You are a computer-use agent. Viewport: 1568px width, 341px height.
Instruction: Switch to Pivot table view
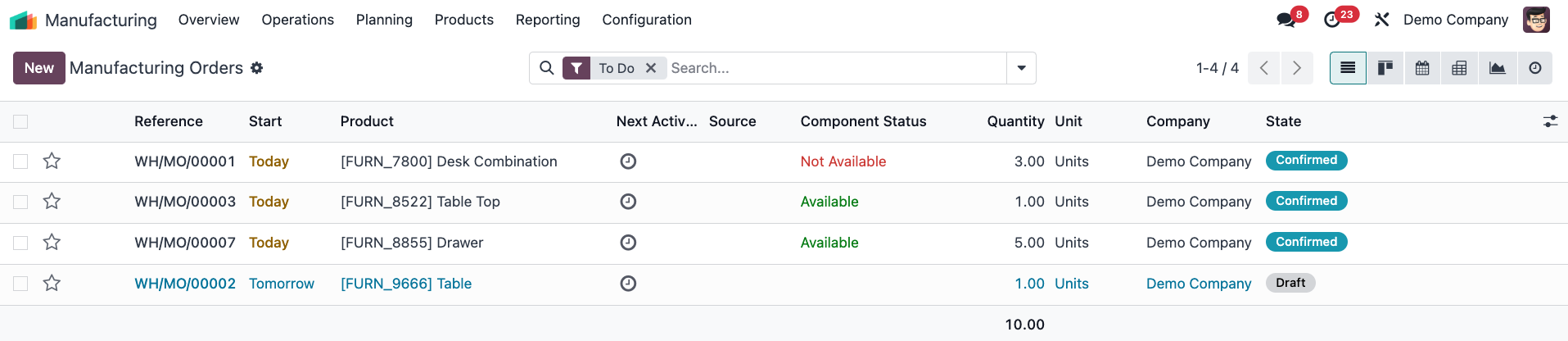point(1459,68)
